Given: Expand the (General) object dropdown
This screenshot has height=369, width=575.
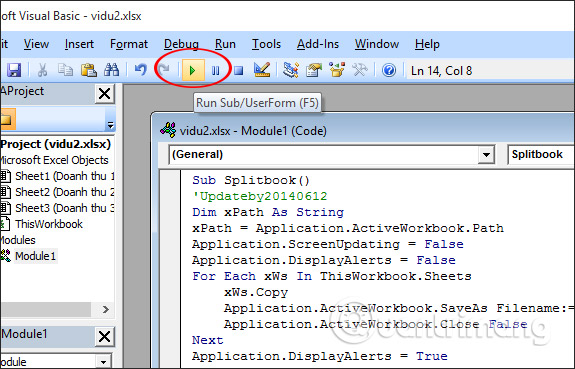Looking at the screenshot, I should pyautogui.click(x=486, y=154).
